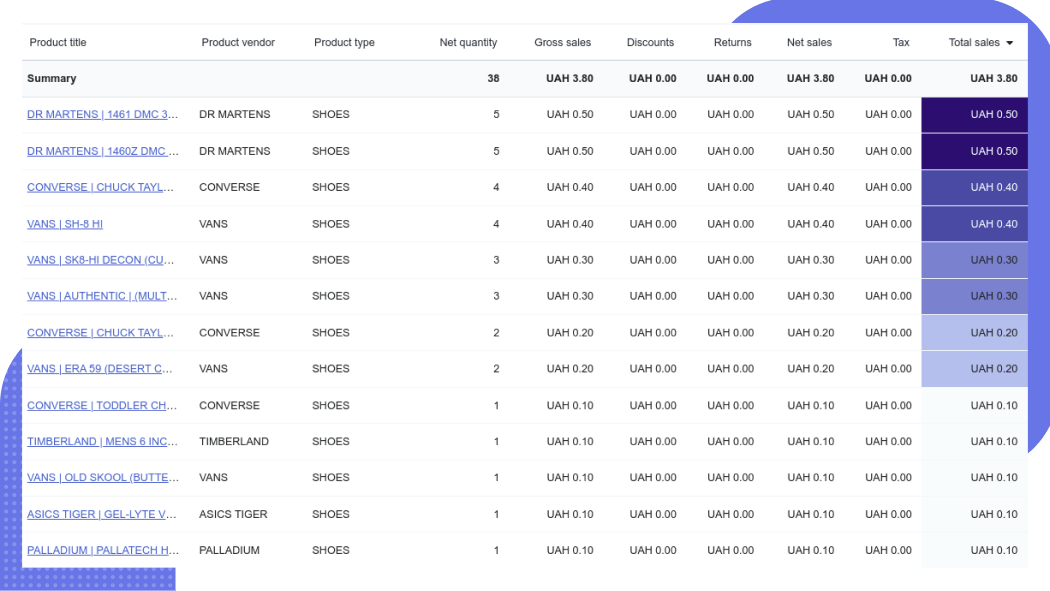The height and width of the screenshot is (591, 1050).
Task: Click net quantity "5" in 1461 DMC row
Action: click(x=496, y=114)
